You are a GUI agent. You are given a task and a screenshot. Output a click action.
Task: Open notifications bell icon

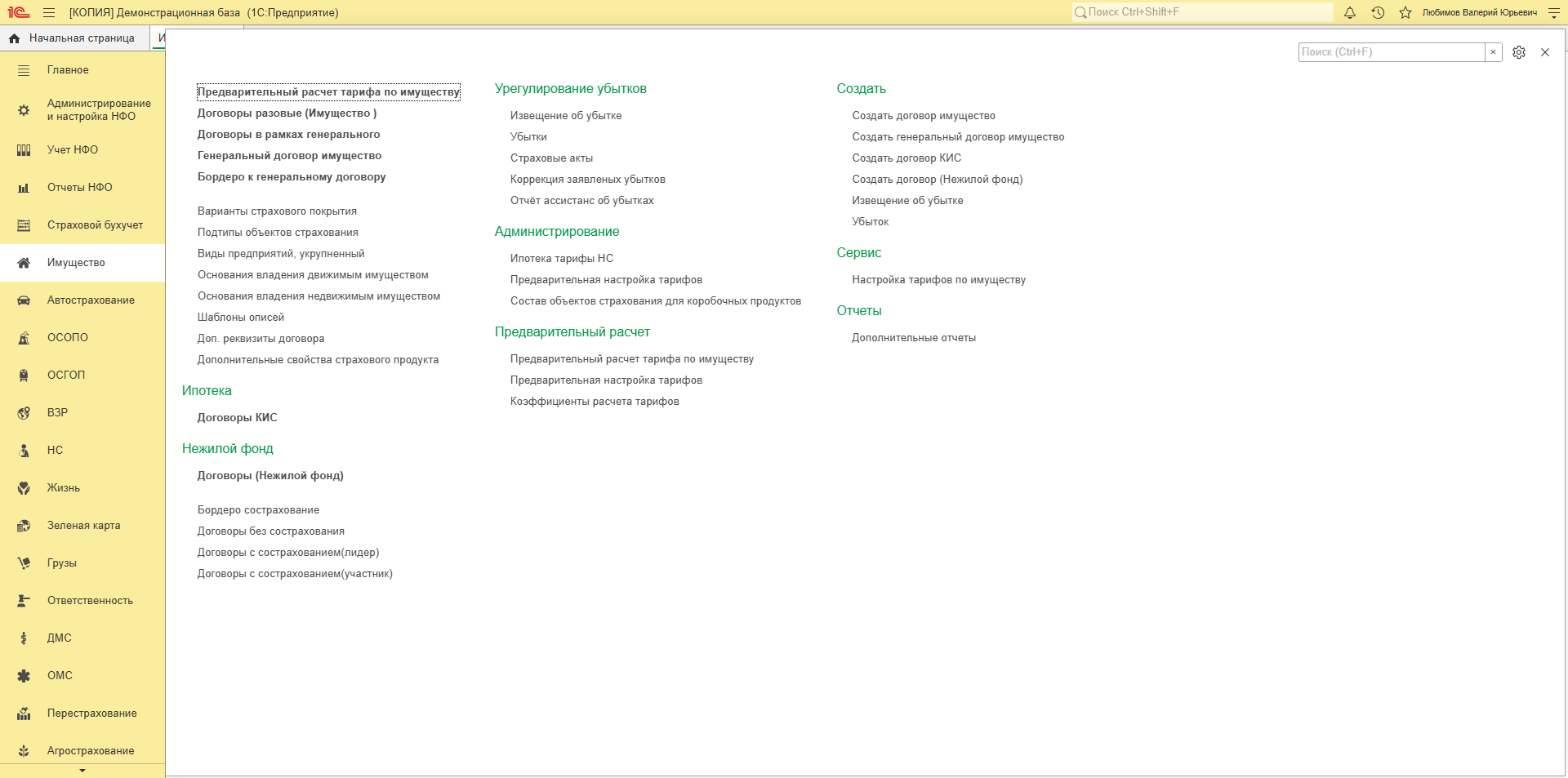click(1350, 12)
